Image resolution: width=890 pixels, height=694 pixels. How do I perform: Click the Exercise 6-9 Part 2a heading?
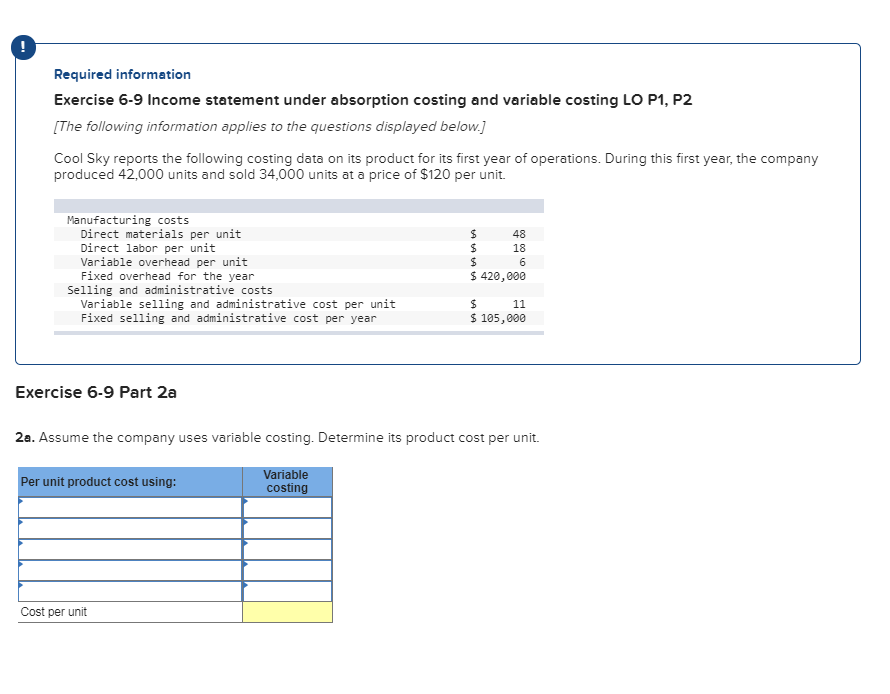click(x=95, y=392)
